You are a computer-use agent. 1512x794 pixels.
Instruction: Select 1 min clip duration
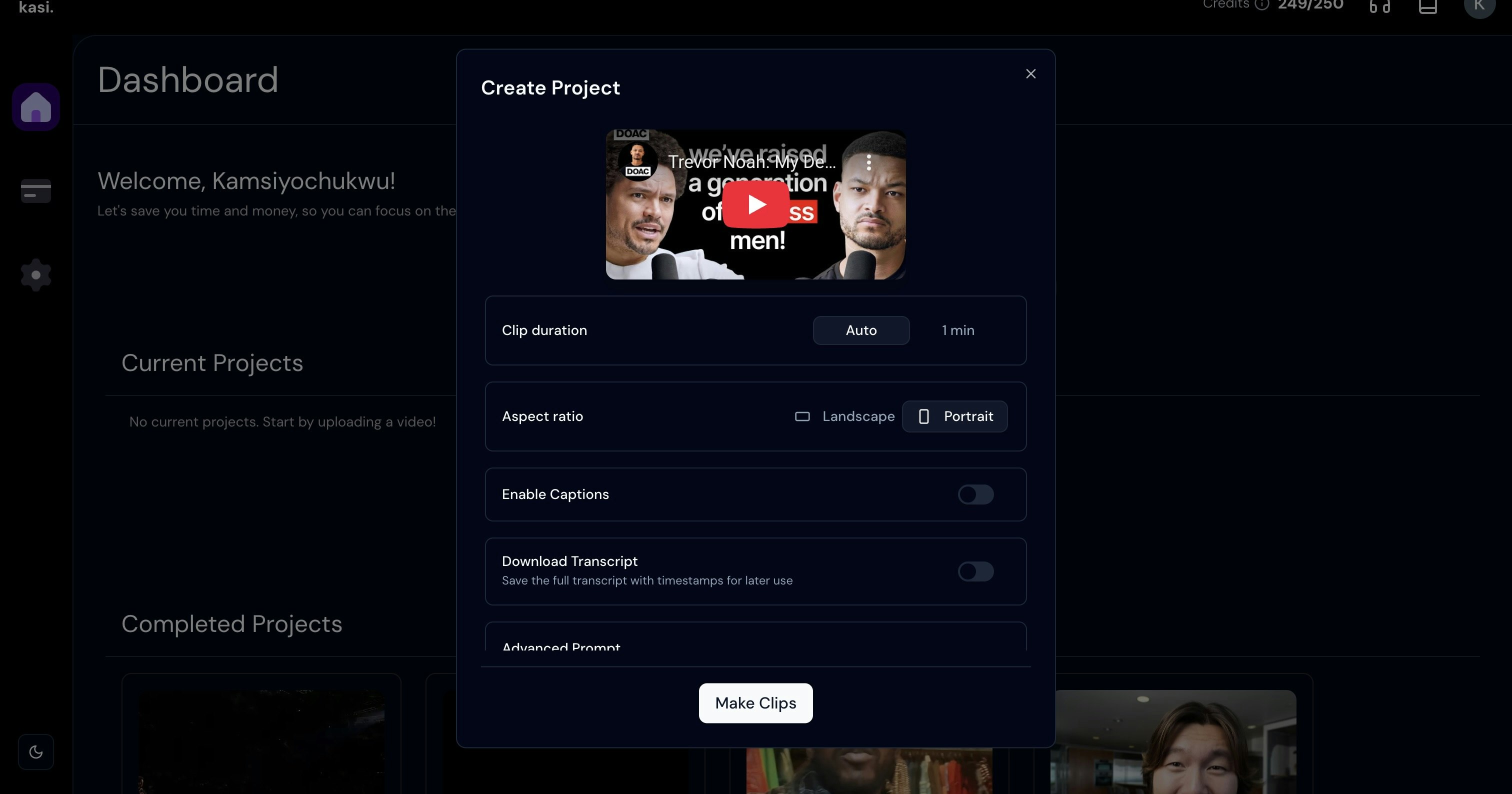point(958,330)
